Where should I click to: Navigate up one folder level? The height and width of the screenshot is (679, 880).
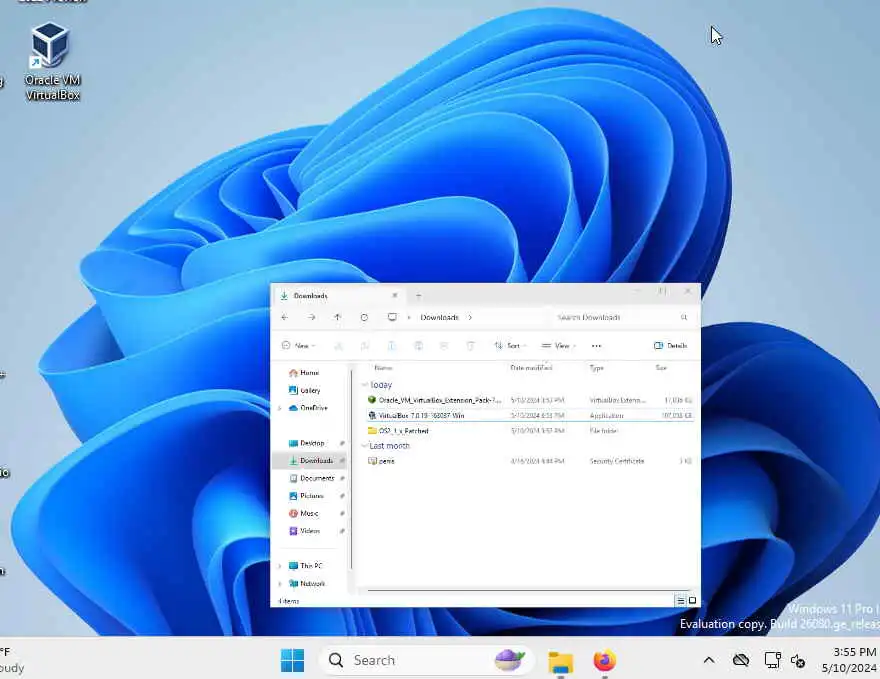[337, 317]
